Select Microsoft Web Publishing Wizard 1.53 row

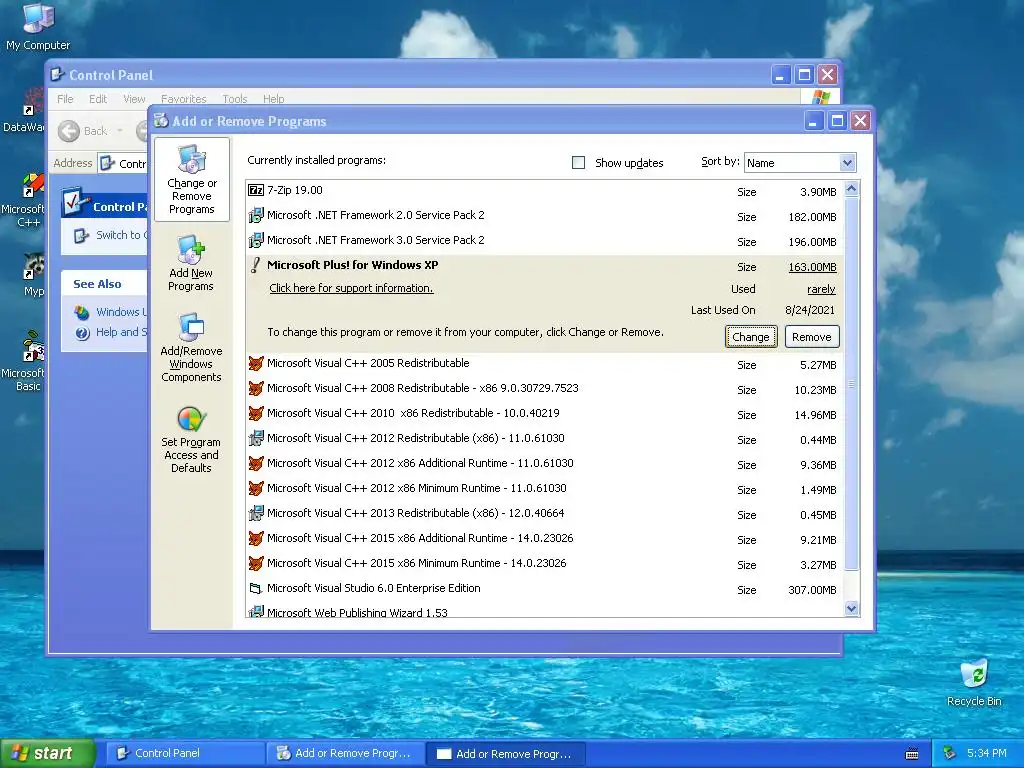click(545, 612)
